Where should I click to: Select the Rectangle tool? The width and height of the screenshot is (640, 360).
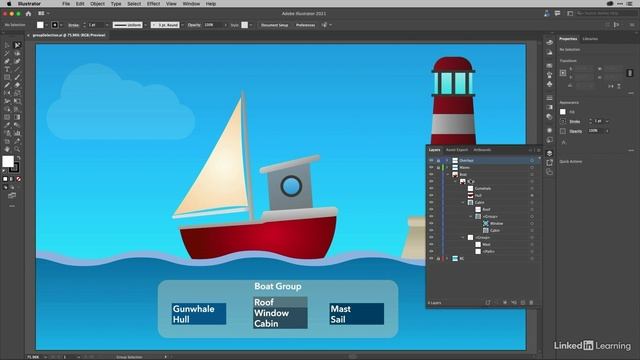tap(7, 77)
